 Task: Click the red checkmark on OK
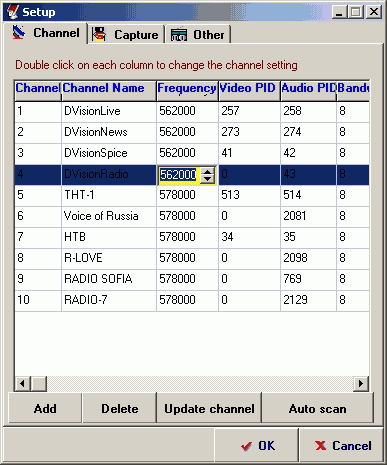[246, 446]
